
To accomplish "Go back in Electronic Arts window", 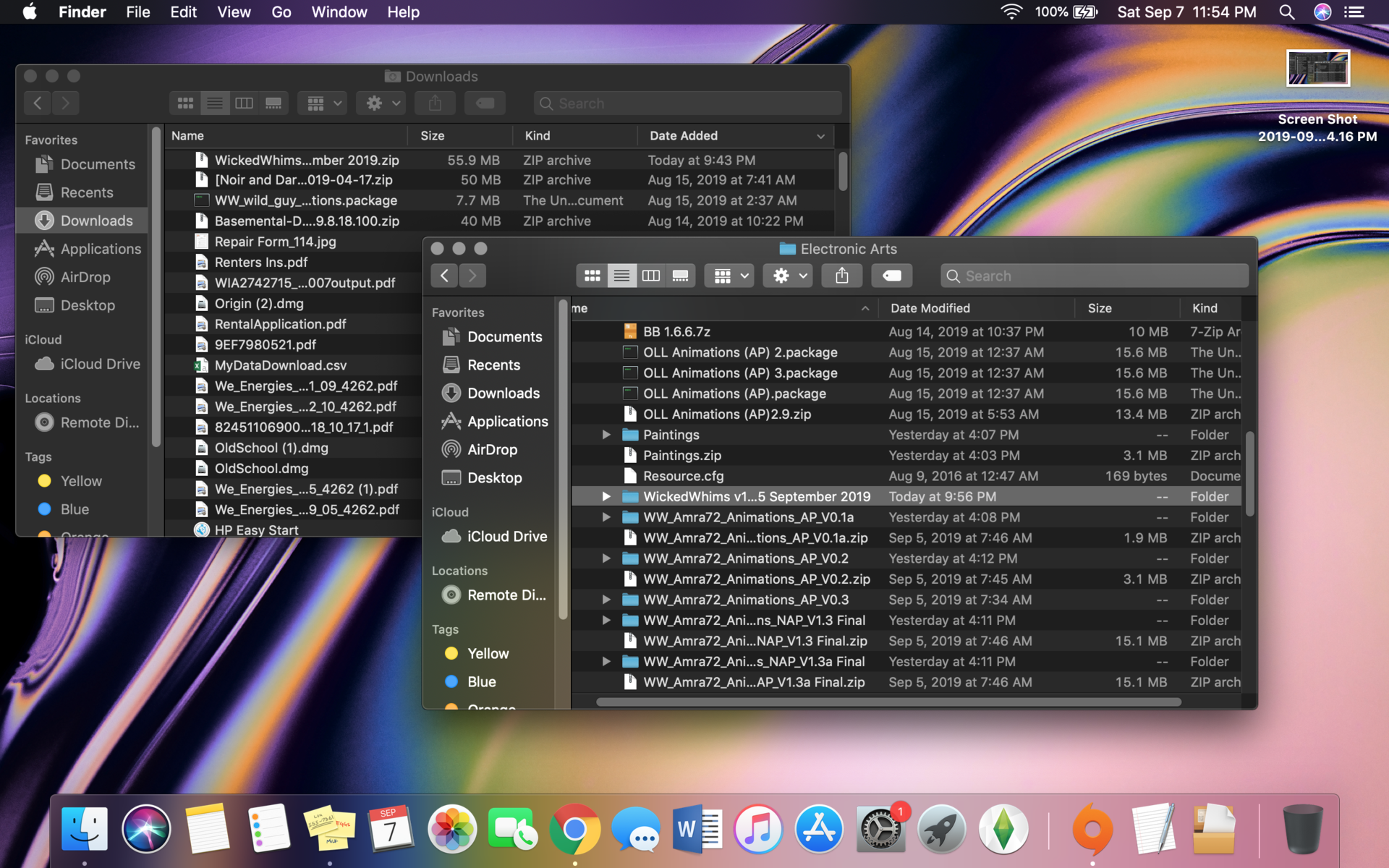I will (x=444, y=276).
